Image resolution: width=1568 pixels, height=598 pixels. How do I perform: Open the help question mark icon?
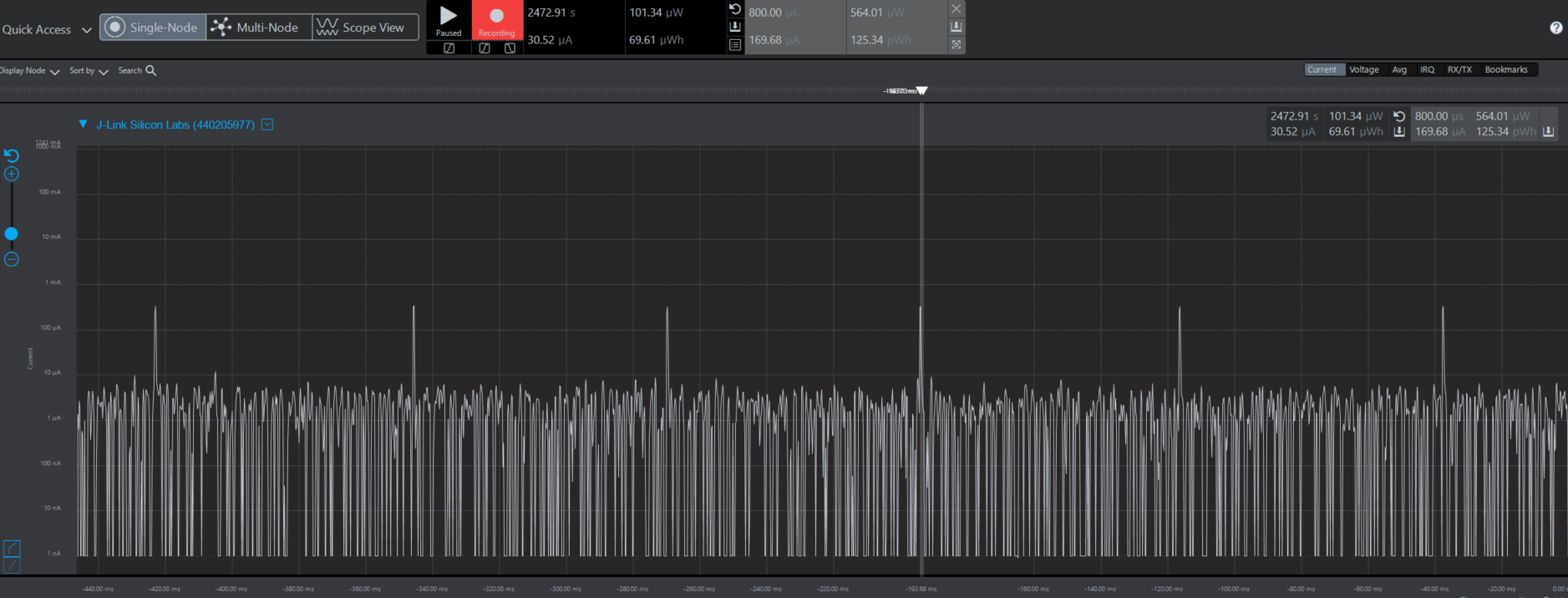[1555, 28]
